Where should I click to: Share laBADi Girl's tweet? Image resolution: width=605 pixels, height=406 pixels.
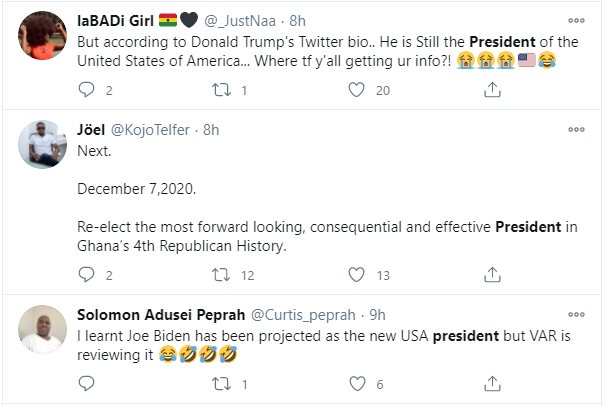[x=492, y=90]
